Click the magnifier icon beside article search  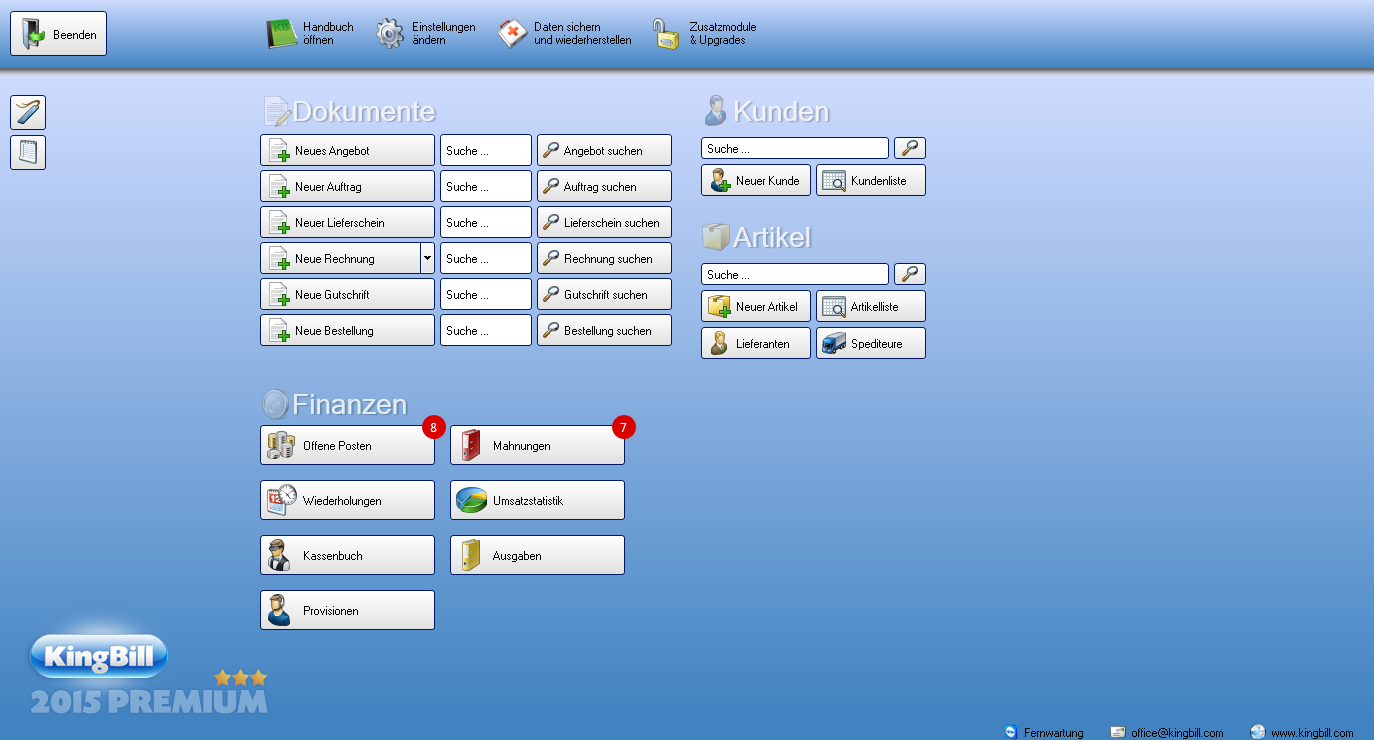[909, 275]
